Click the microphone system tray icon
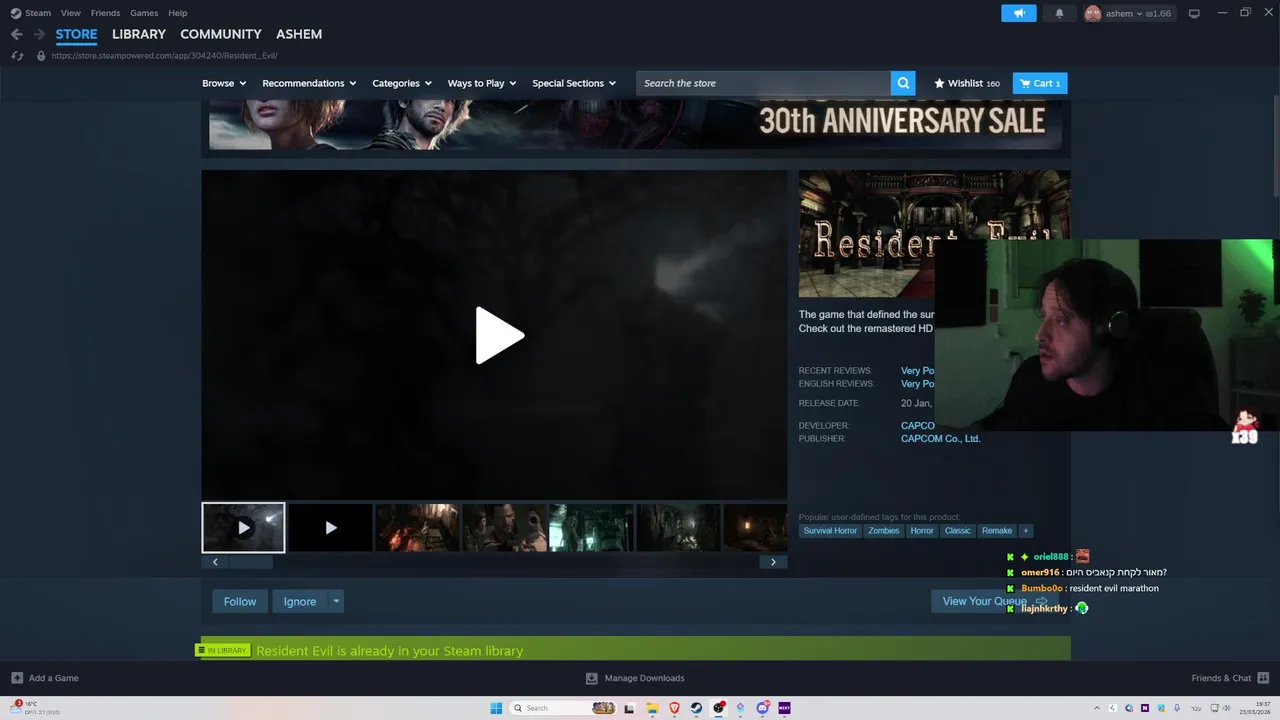Image resolution: width=1280 pixels, height=720 pixels. [x=1177, y=708]
